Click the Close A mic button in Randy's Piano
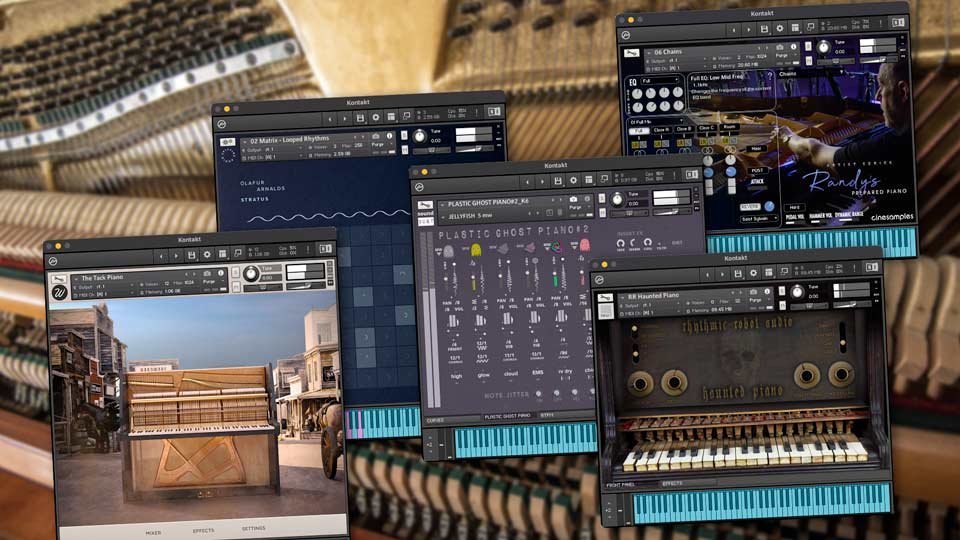The height and width of the screenshot is (540, 960). pos(662,130)
